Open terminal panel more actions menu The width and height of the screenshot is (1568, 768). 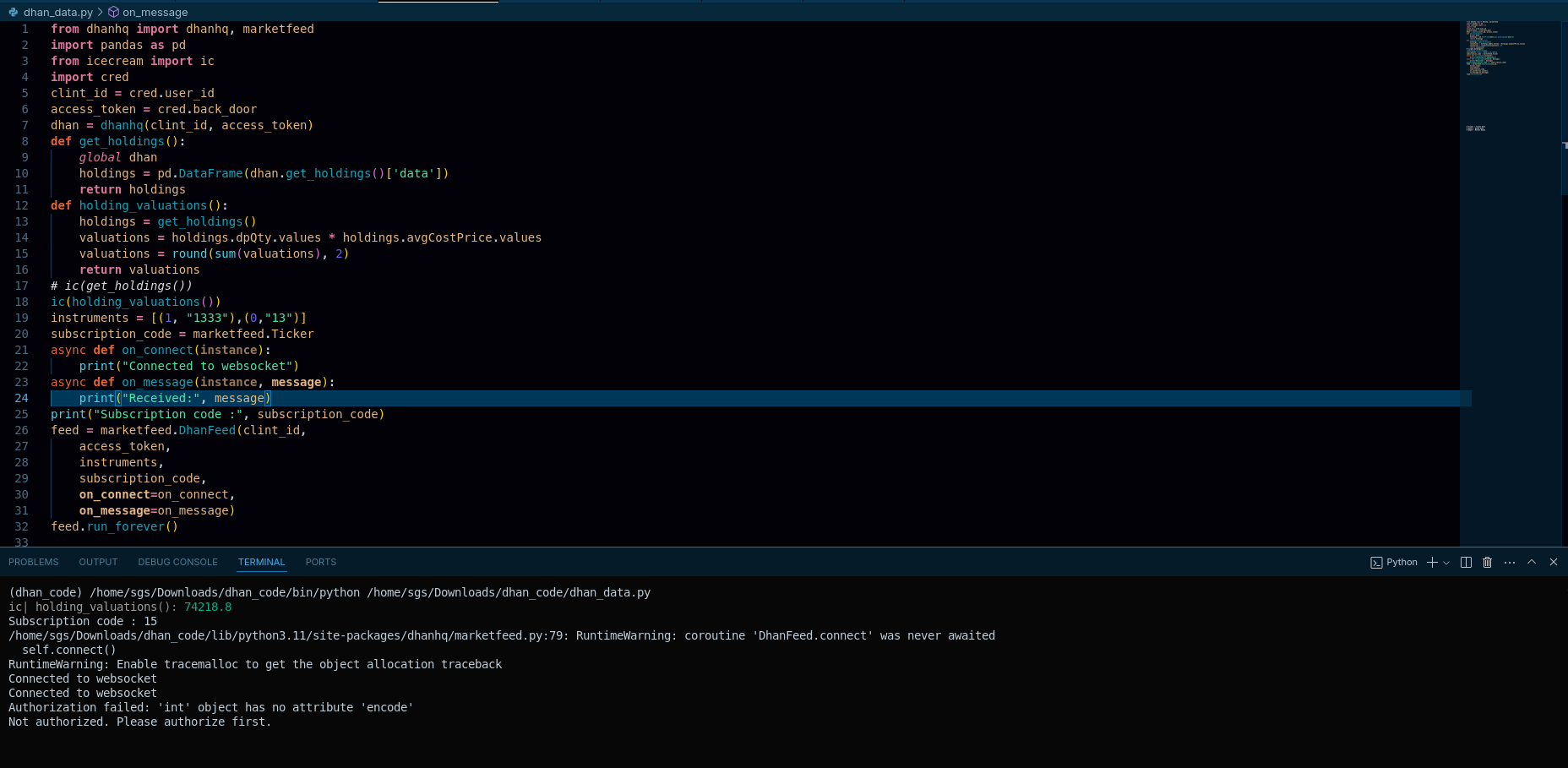(x=1510, y=563)
